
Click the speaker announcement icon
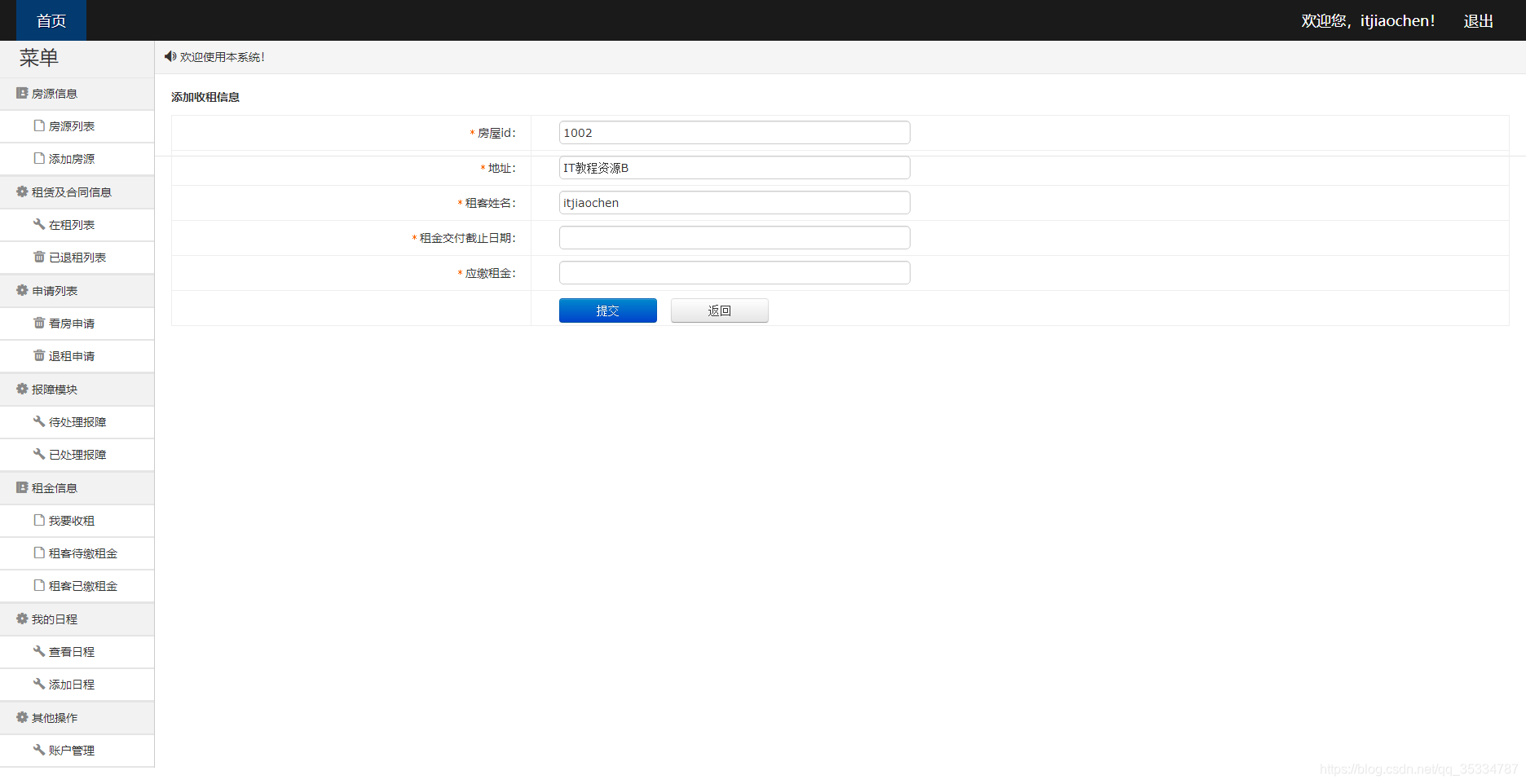coord(170,56)
